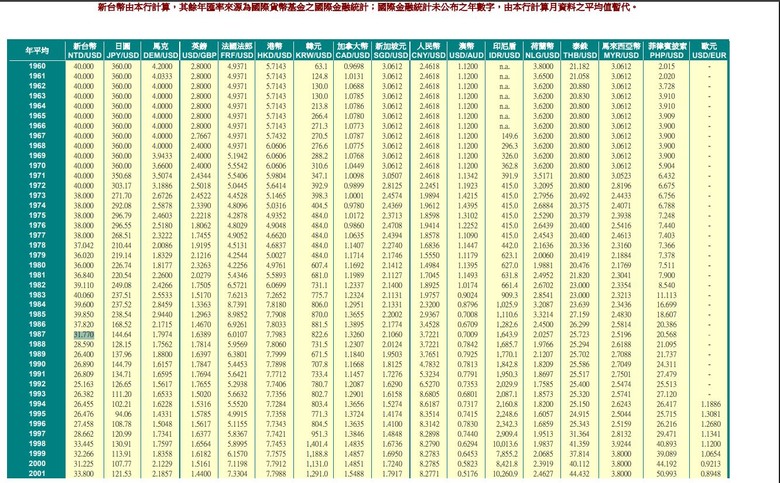Image resolution: width=780 pixels, height=483 pixels.
Task: Select the 新台幣 NTD/USD column header
Action: pos(84,51)
